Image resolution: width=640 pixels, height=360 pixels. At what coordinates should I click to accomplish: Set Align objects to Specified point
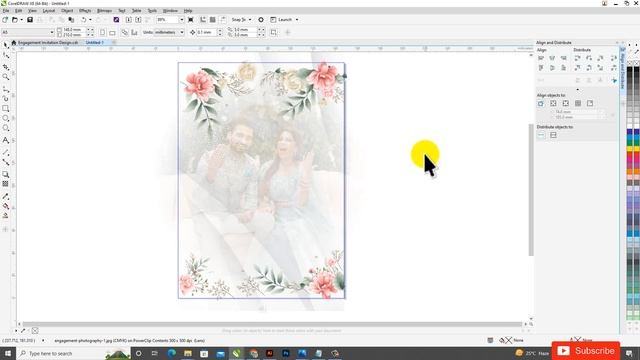click(590, 104)
